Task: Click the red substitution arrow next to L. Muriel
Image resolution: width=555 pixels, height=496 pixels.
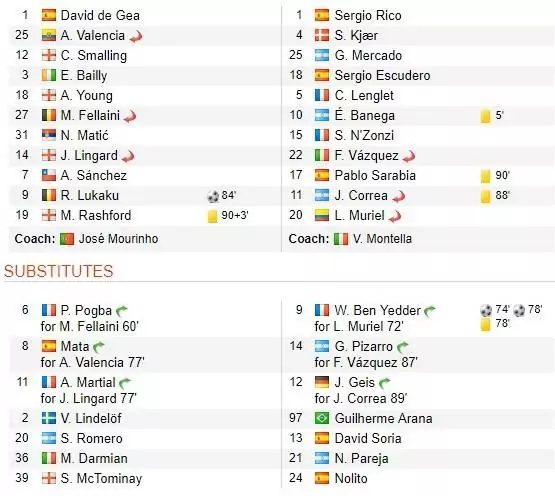Action: pyautogui.click(x=395, y=216)
